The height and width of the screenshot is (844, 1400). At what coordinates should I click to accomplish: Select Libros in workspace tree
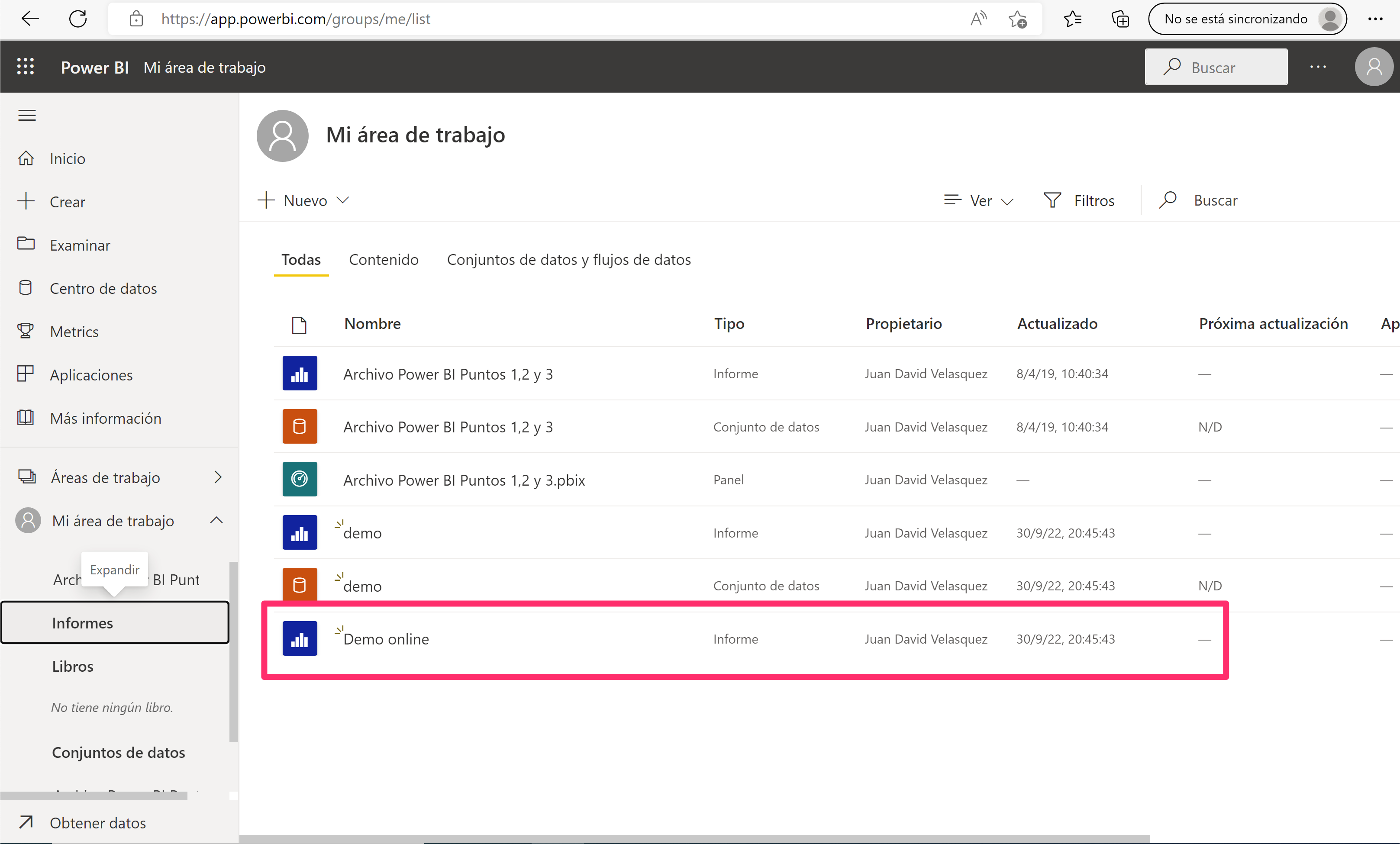click(x=73, y=666)
